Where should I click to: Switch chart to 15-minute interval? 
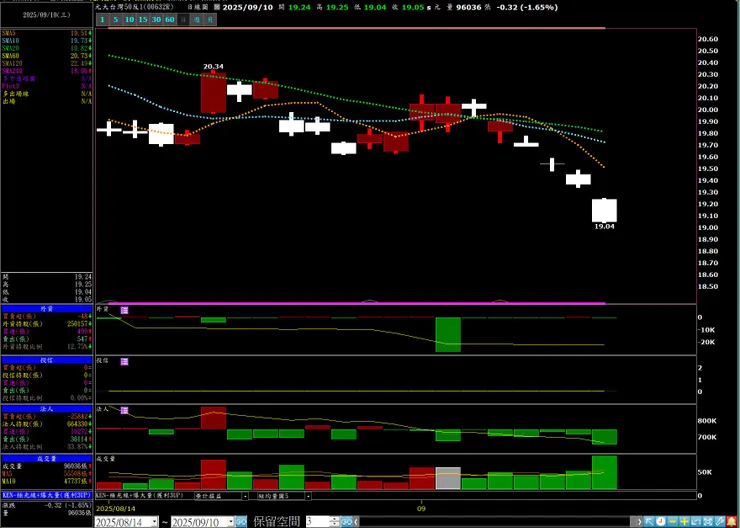point(143,20)
